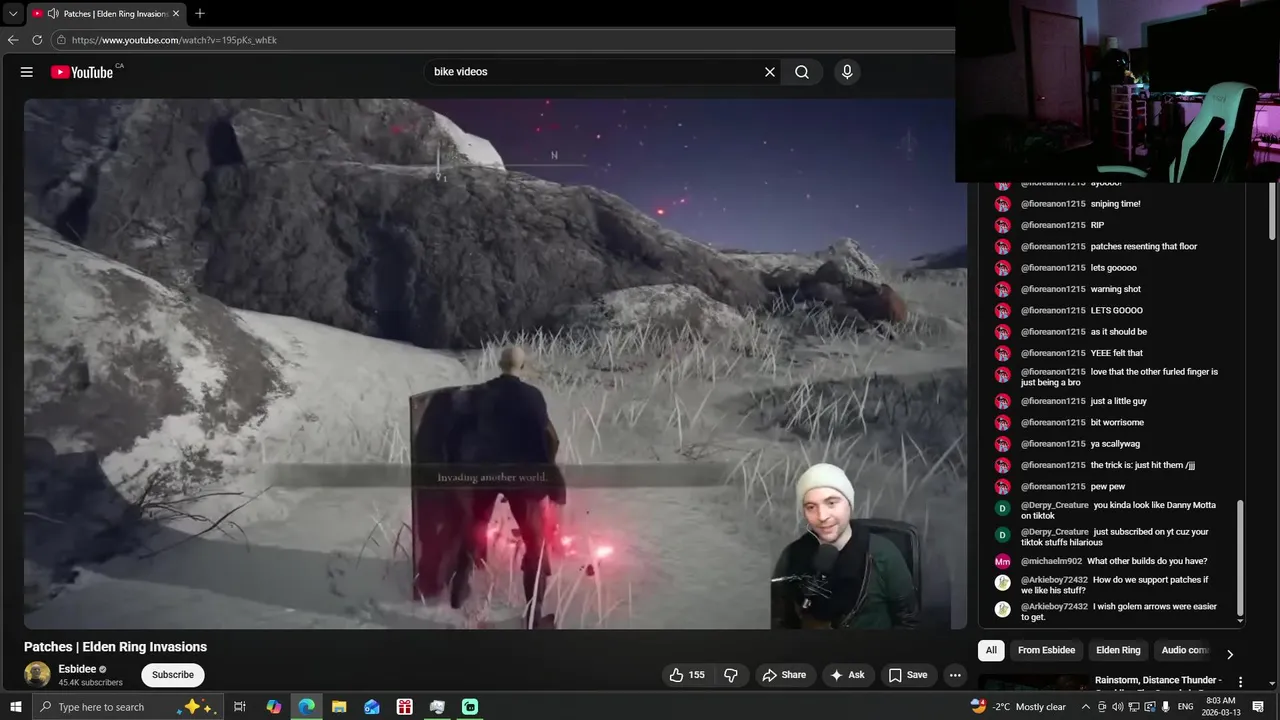Open the Windows Start menu
Image resolution: width=1280 pixels, height=720 pixels.
coord(15,707)
